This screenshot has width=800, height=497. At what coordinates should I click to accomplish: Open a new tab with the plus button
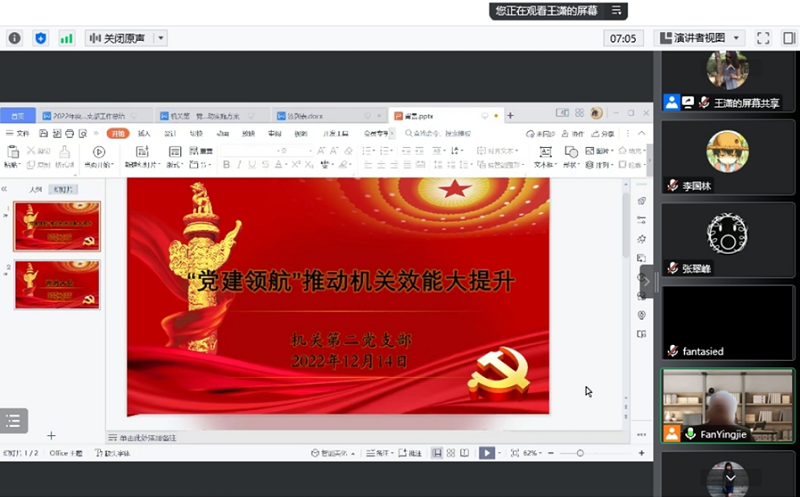coord(510,116)
